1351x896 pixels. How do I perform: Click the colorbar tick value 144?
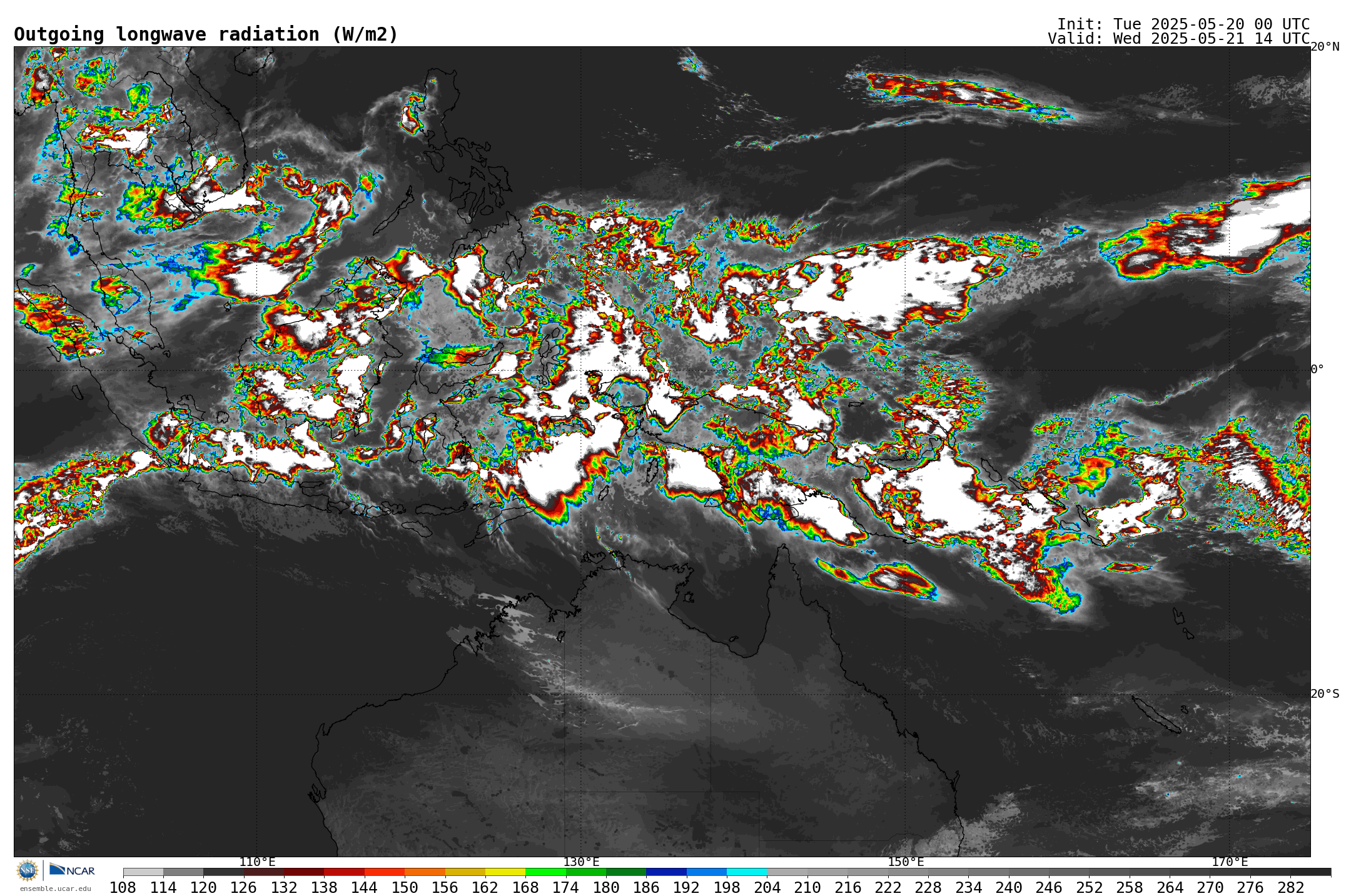tap(365, 887)
